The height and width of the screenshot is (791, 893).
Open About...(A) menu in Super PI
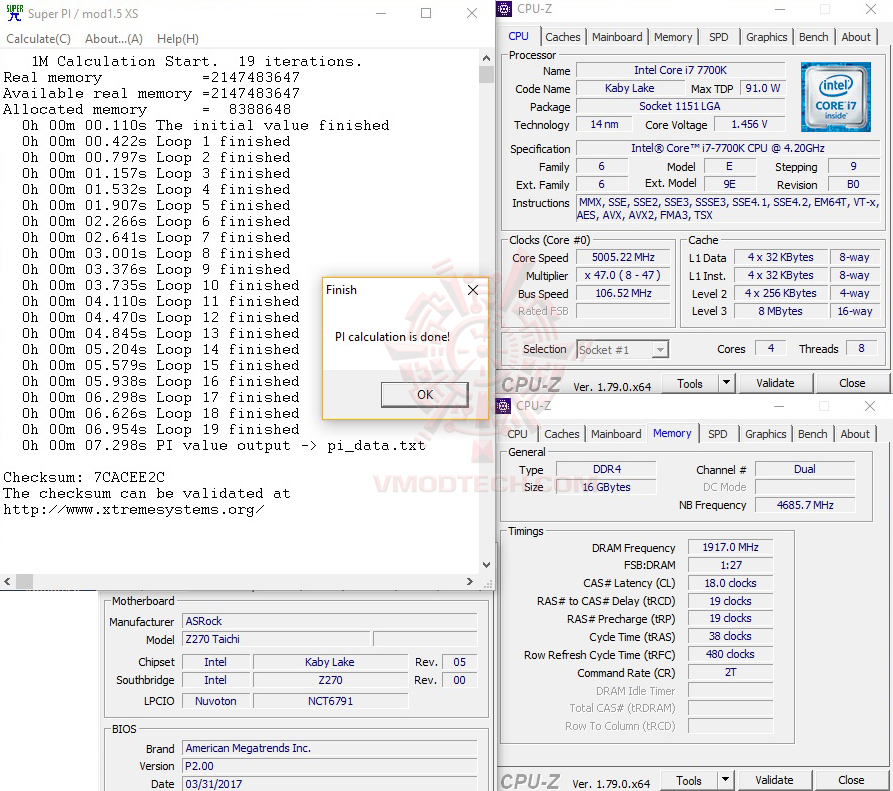pyautogui.click(x=113, y=39)
